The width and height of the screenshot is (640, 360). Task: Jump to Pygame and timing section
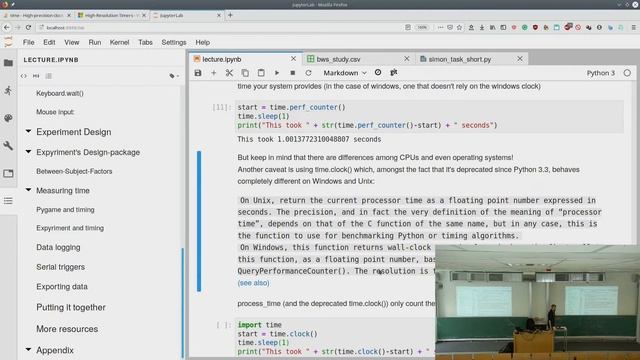[65, 210]
